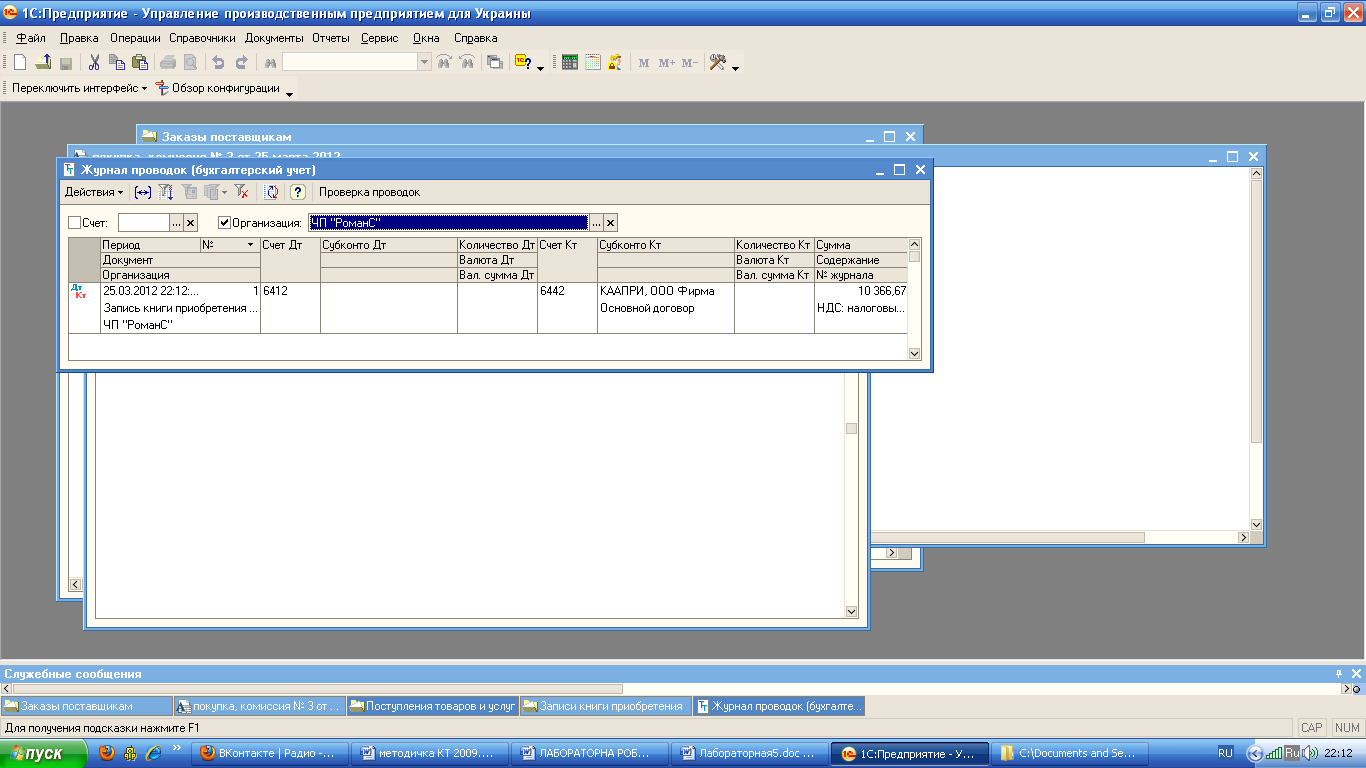Click the Проверка проводок button
Viewport: 1366px width, 768px height.
[370, 192]
